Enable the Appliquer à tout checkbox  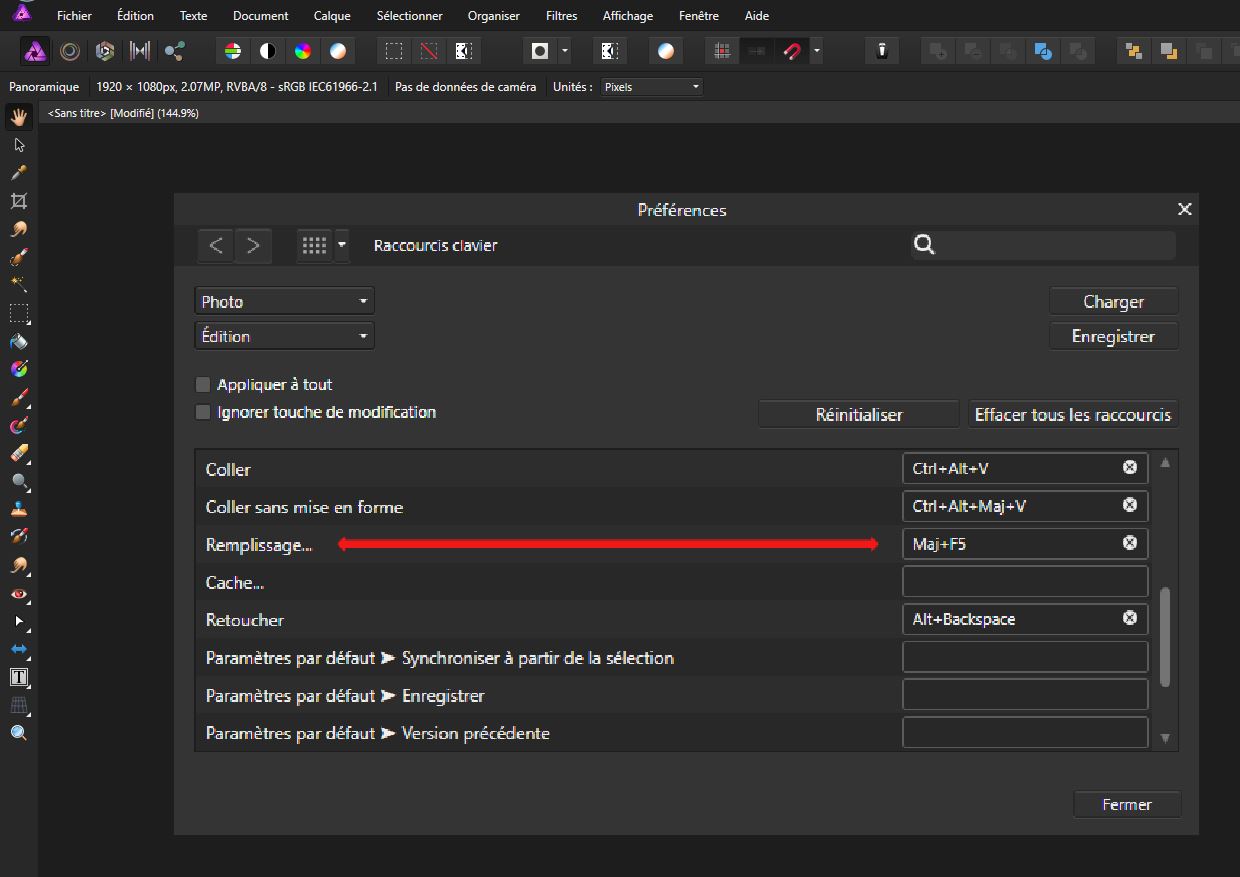pos(203,385)
